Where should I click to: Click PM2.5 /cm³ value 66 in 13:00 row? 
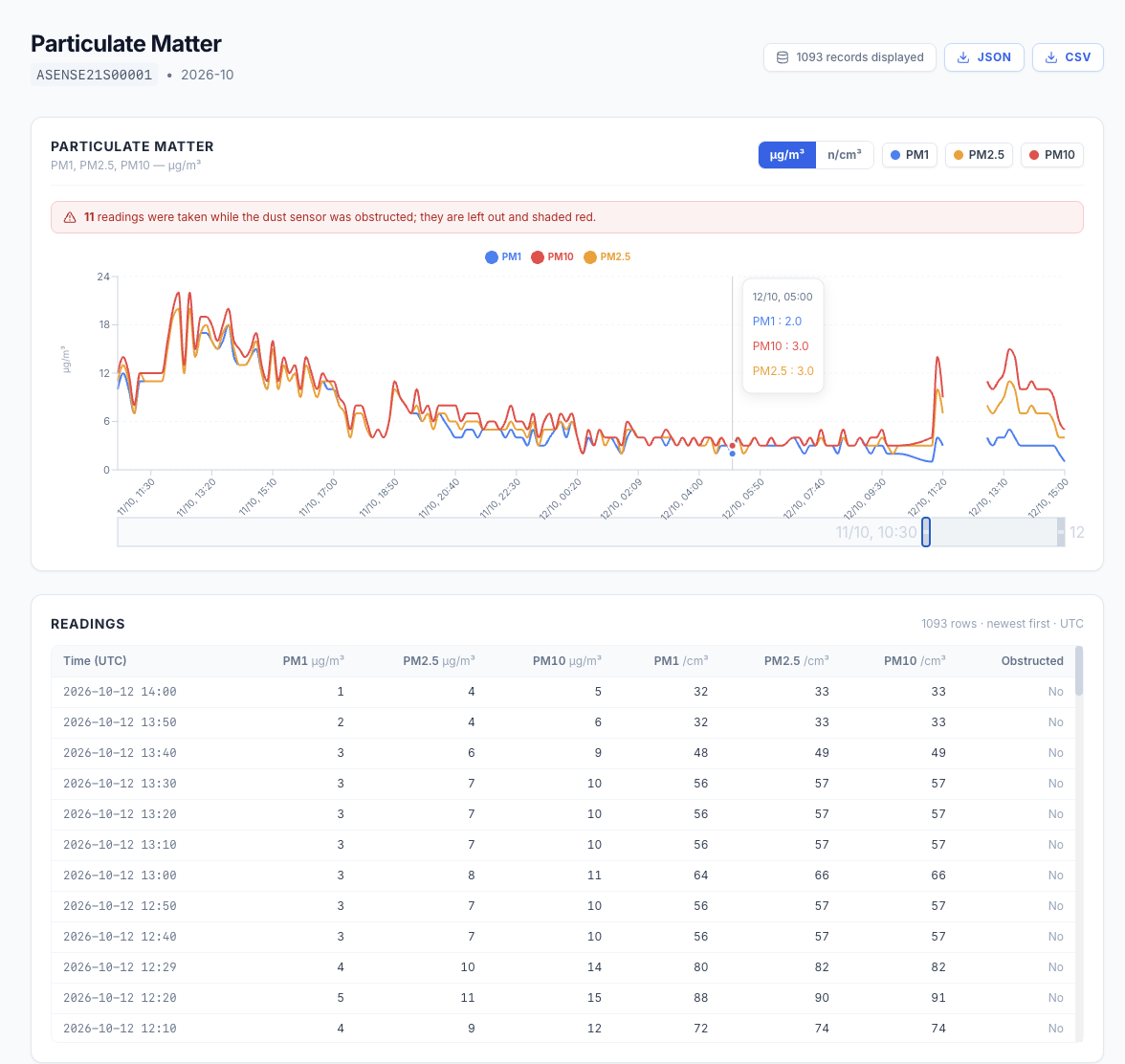822,876
